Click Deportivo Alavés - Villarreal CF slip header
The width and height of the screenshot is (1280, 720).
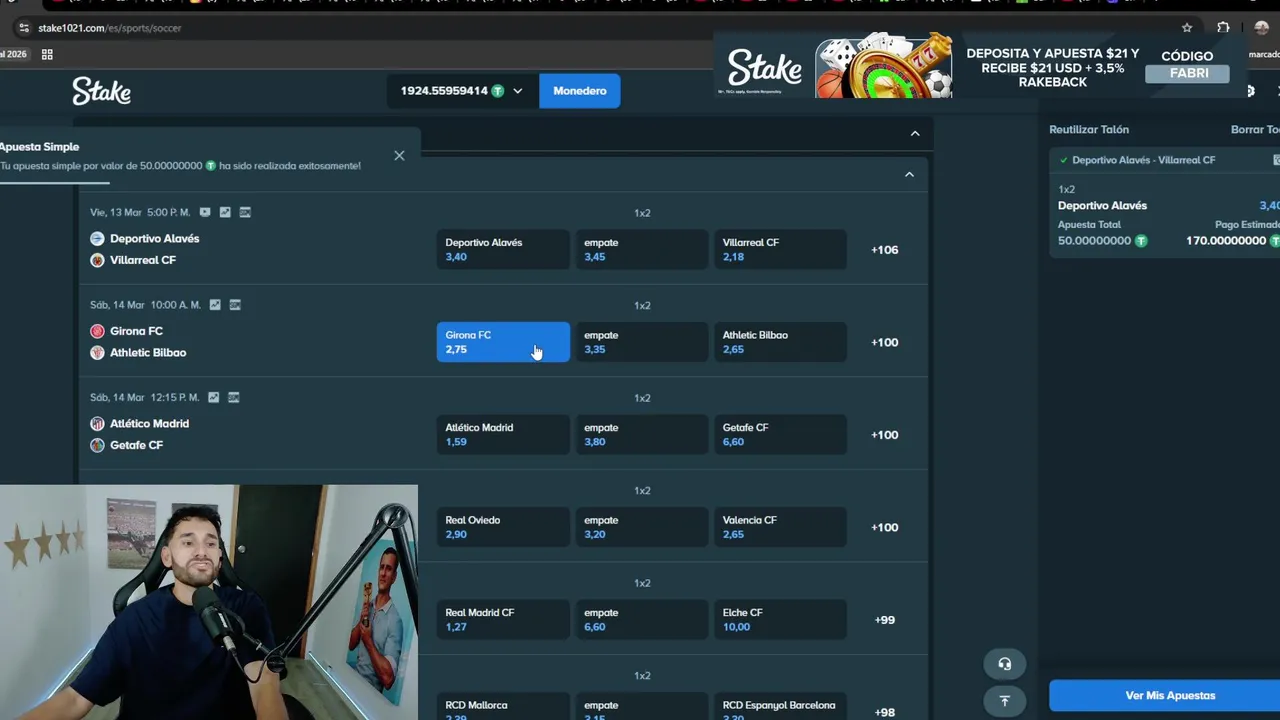pyautogui.click(x=1143, y=160)
